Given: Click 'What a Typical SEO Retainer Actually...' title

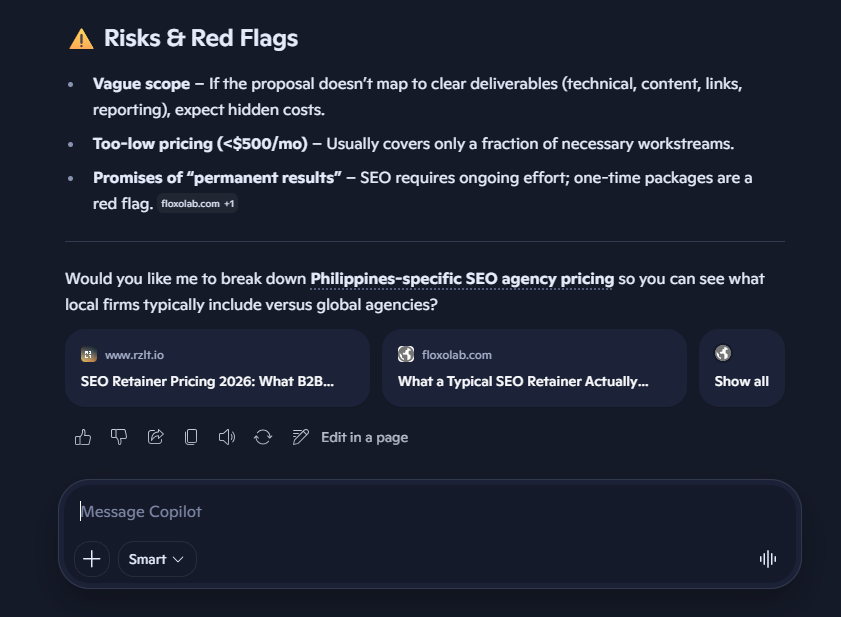Looking at the screenshot, I should coord(523,381).
